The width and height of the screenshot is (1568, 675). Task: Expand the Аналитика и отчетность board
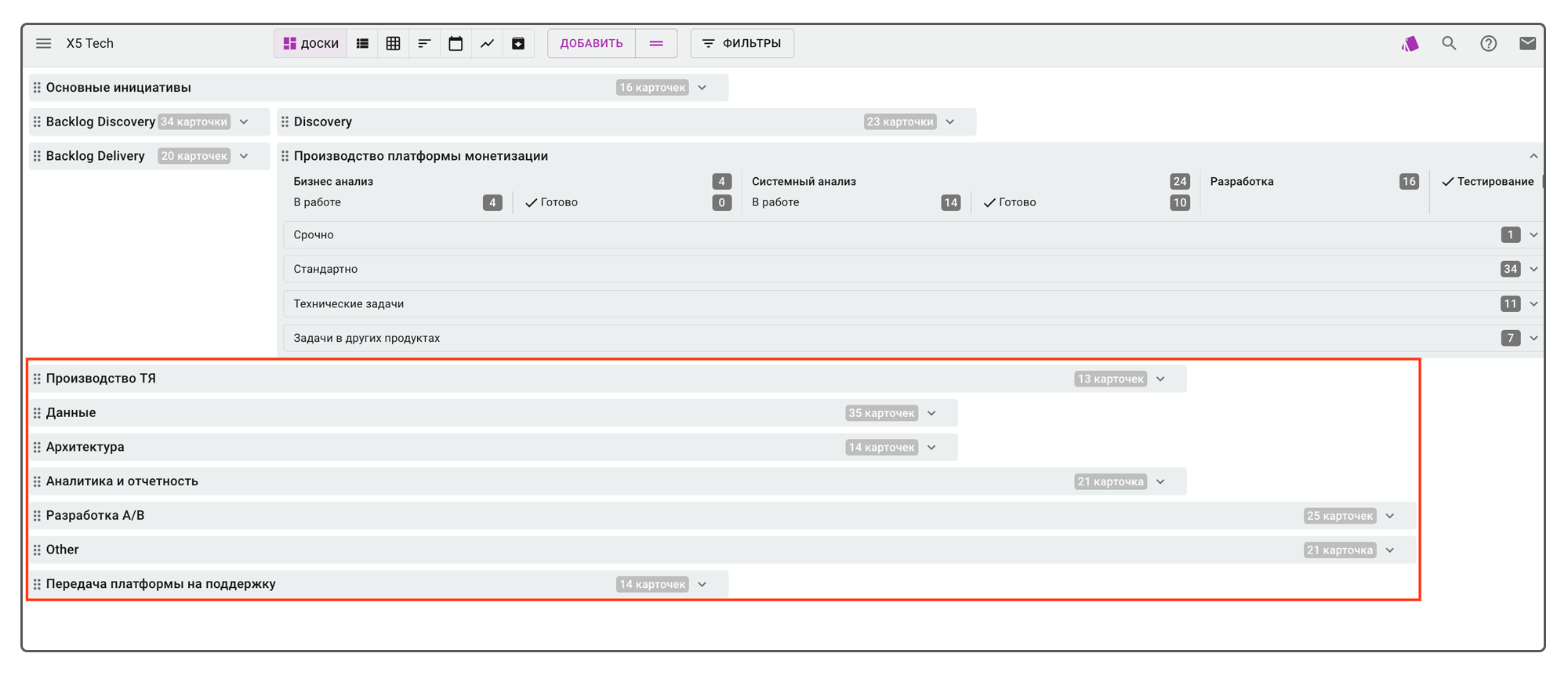1161,482
